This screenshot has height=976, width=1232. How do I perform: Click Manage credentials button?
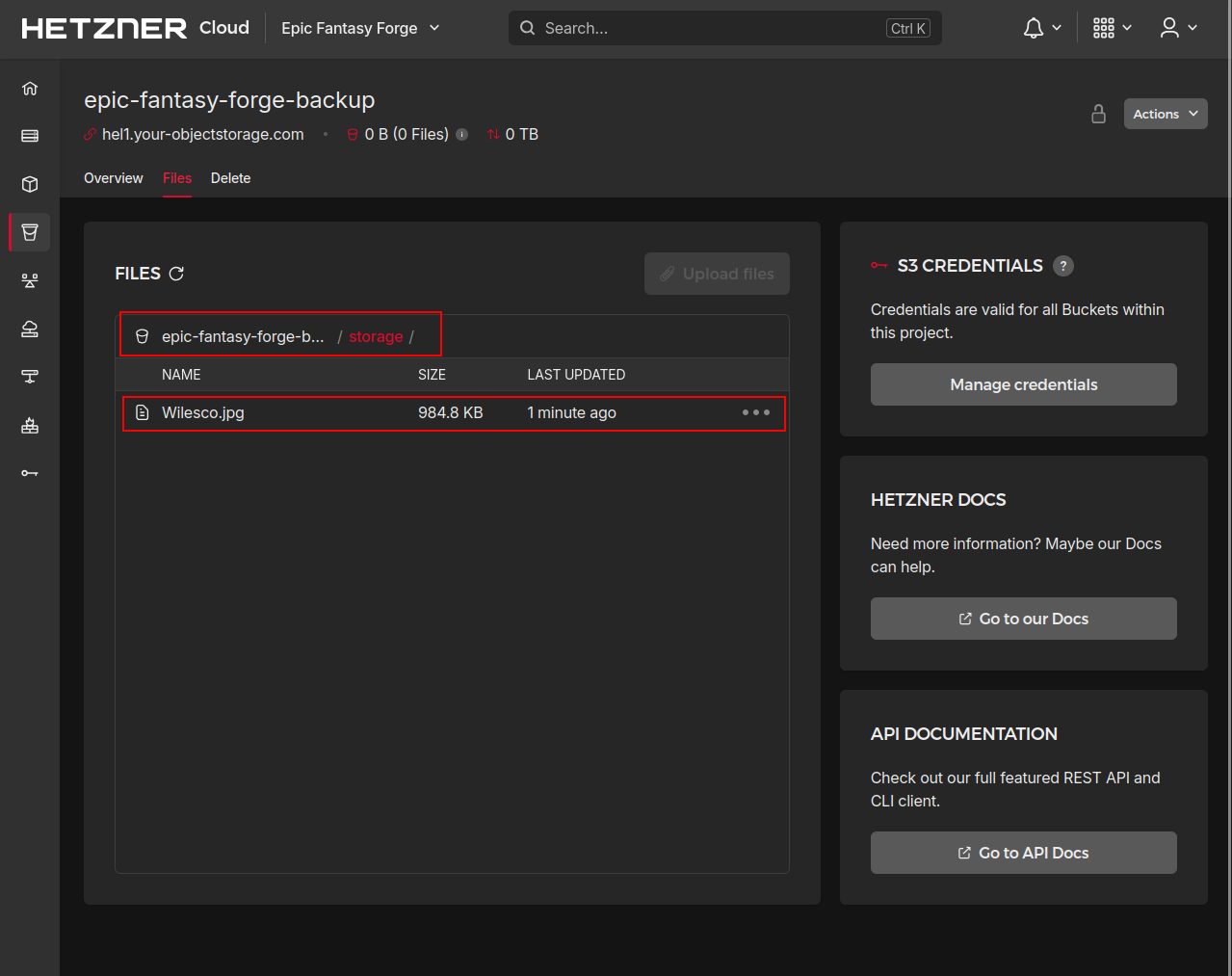tap(1024, 384)
